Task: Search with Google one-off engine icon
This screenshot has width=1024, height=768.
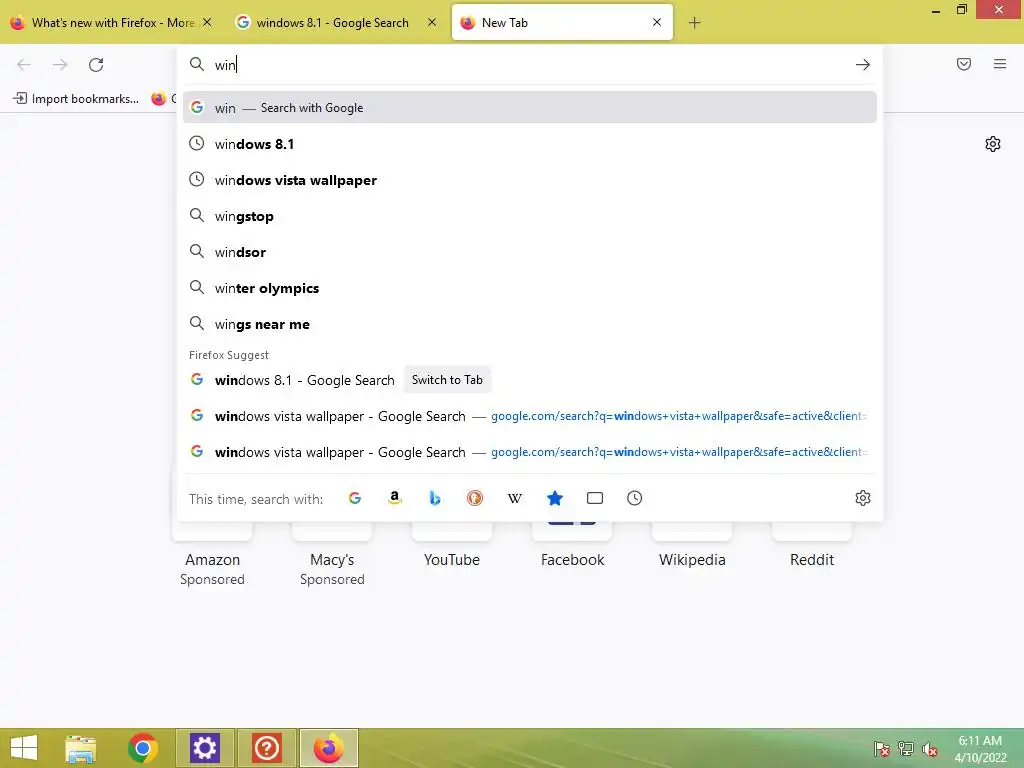Action: click(x=355, y=498)
